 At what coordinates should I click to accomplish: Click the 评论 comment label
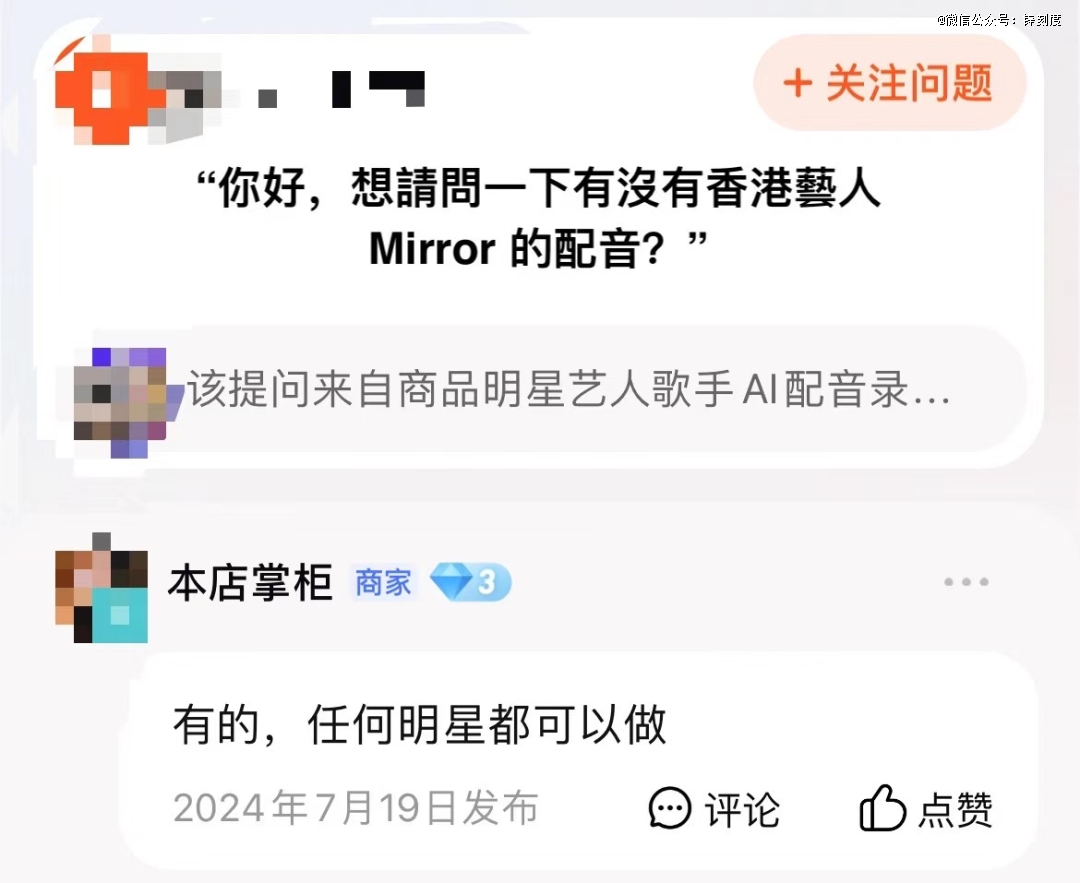click(742, 809)
